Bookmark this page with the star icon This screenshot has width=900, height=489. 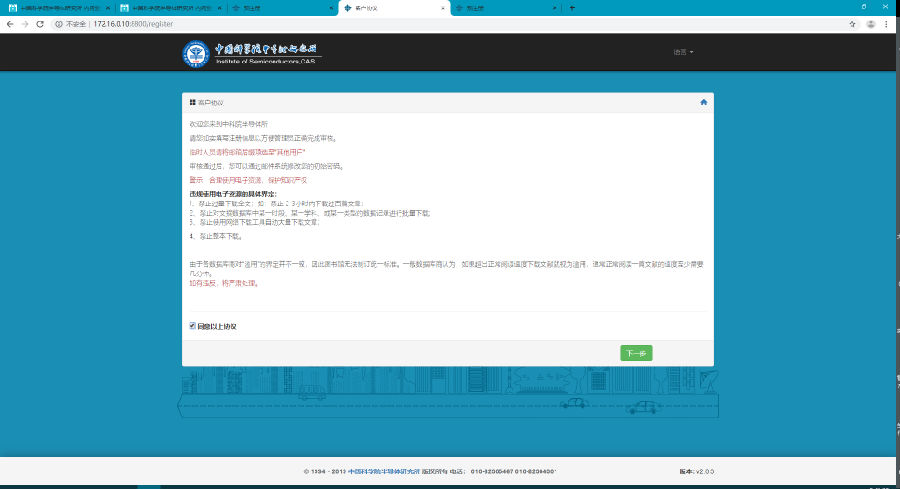click(852, 23)
